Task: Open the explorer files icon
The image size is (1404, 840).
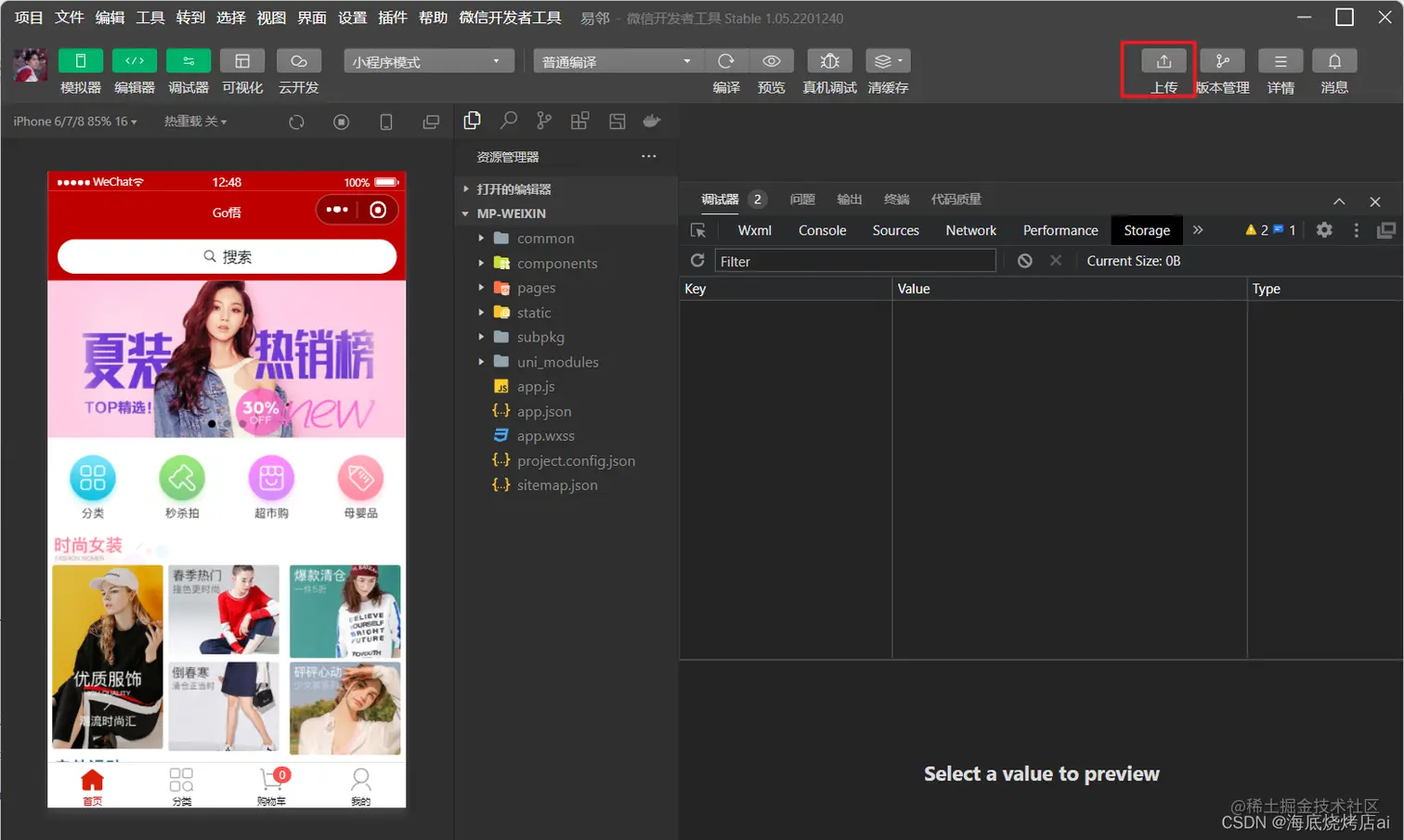Action: pyautogui.click(x=472, y=121)
